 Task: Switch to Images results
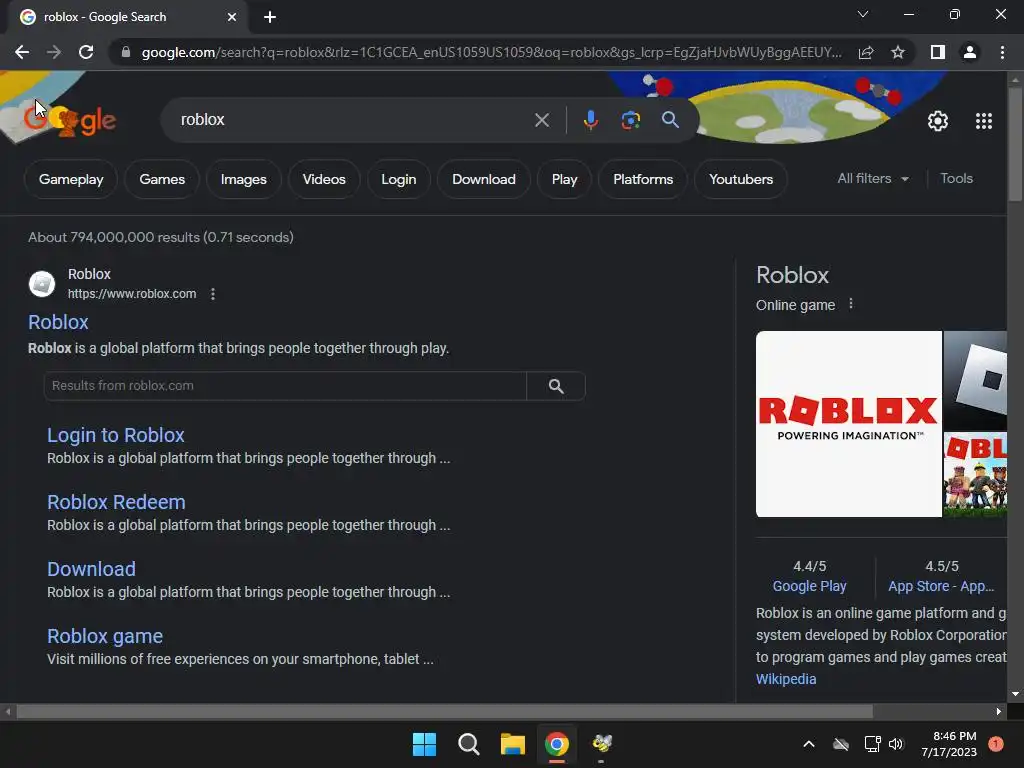[244, 179]
